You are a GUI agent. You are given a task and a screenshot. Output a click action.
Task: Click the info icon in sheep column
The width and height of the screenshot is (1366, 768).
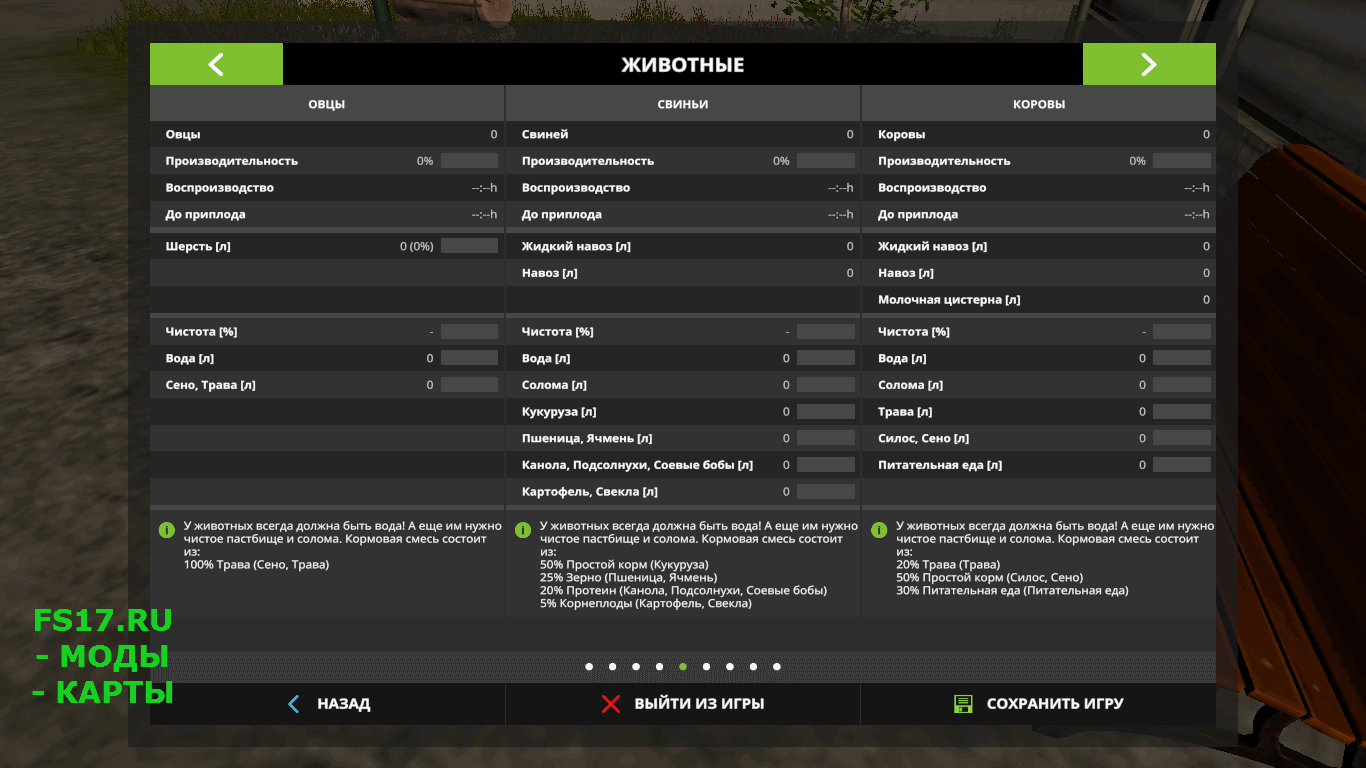pyautogui.click(x=167, y=529)
